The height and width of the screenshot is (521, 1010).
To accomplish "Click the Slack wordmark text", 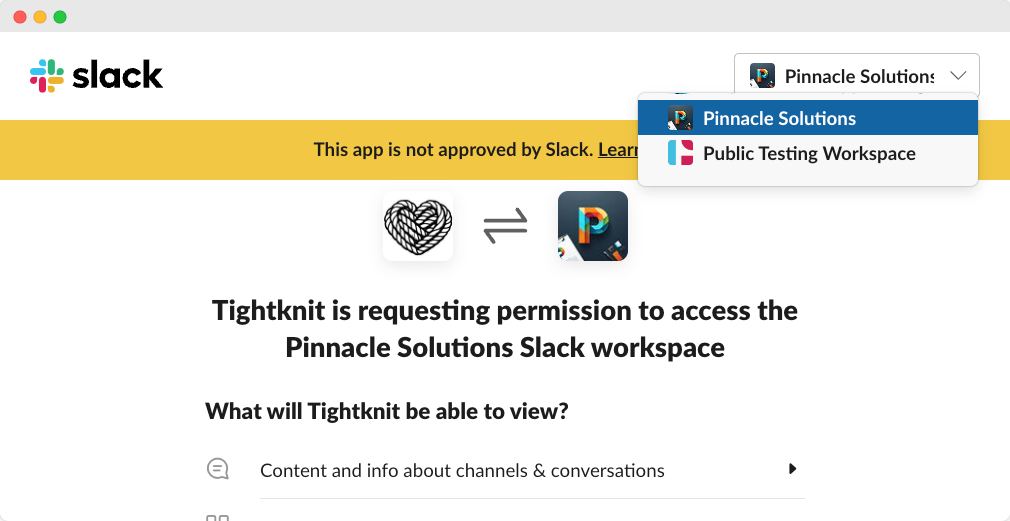I will [x=117, y=75].
